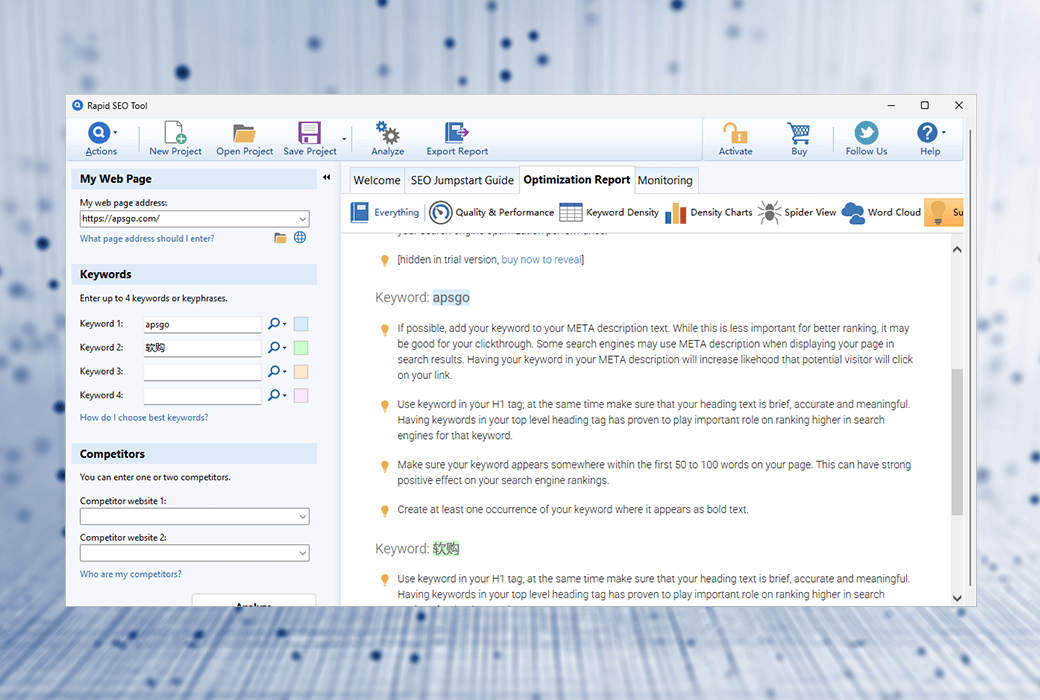
Task: Expand the web page address dropdown
Action: 302,218
